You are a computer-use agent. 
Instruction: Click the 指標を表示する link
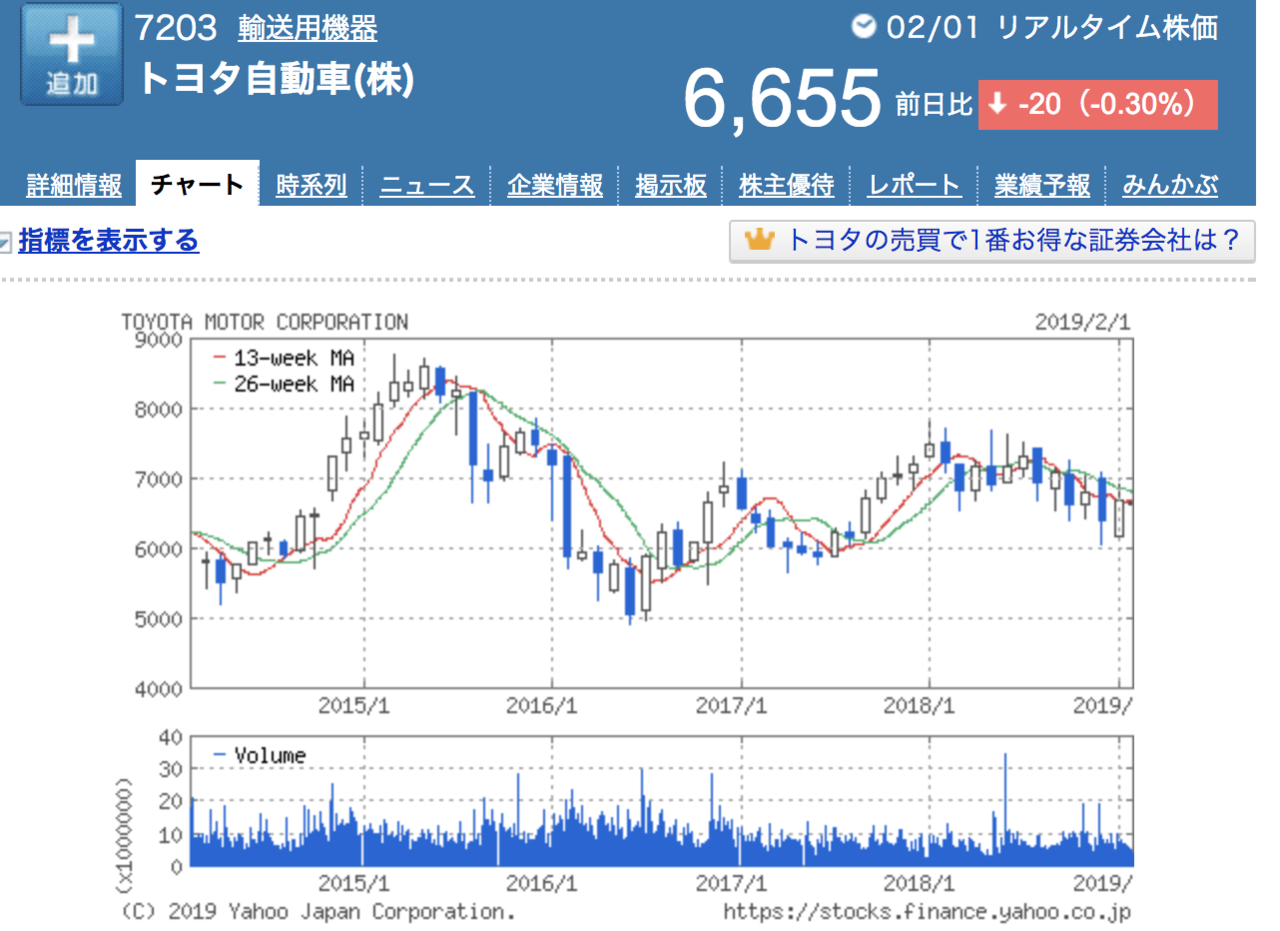[109, 241]
